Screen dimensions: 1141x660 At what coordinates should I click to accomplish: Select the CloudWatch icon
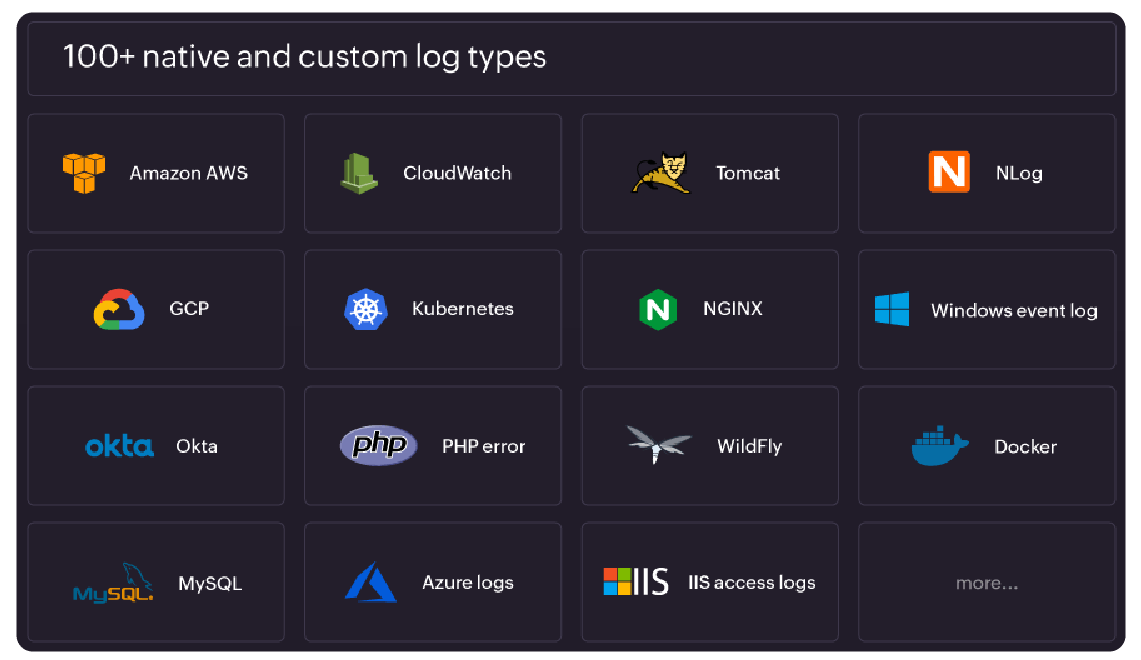tap(360, 172)
